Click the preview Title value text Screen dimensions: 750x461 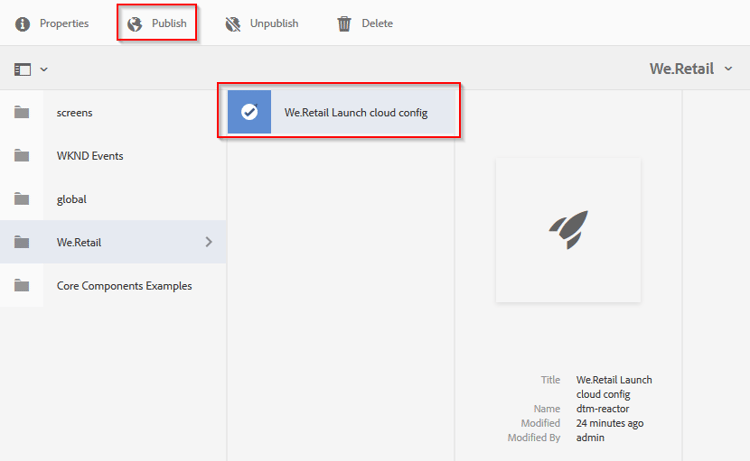coord(614,387)
